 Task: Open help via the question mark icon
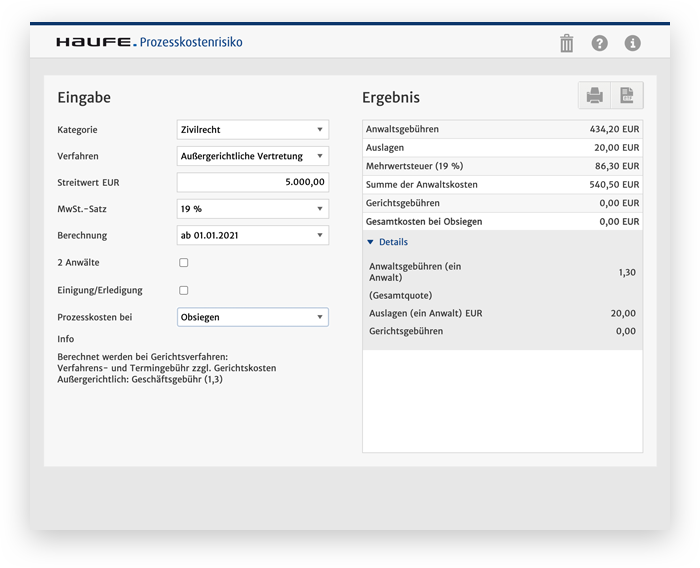(x=599, y=43)
